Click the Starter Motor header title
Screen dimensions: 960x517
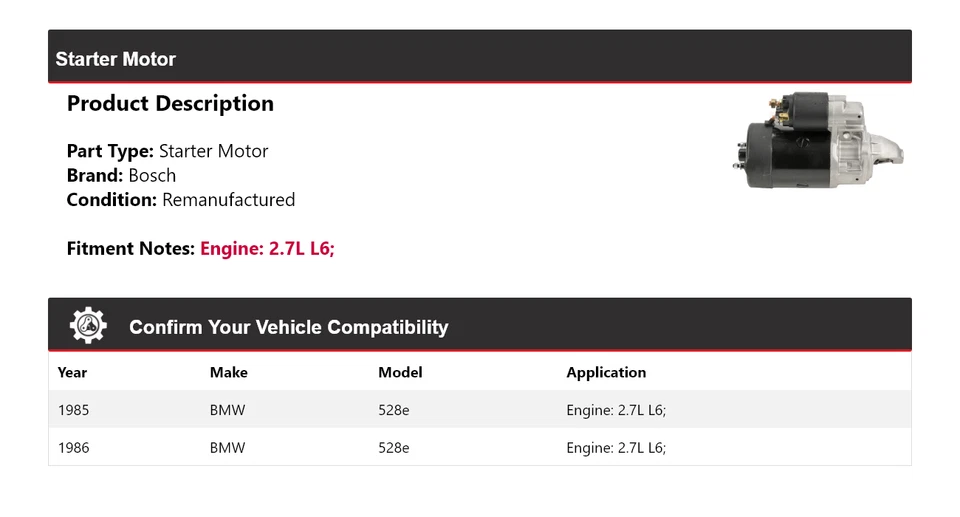point(115,59)
